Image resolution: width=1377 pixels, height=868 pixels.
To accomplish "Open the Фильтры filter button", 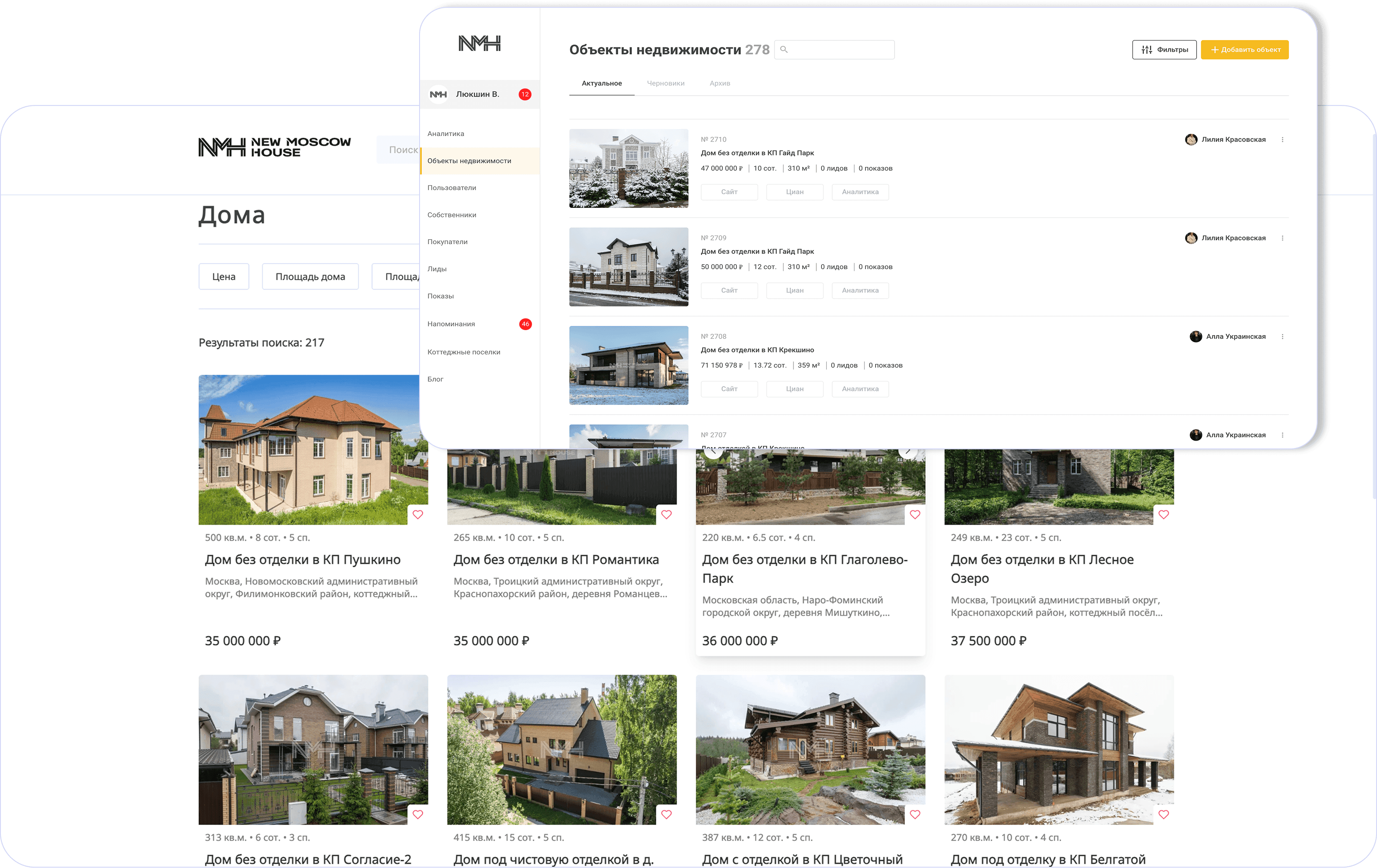I will pyautogui.click(x=1164, y=50).
